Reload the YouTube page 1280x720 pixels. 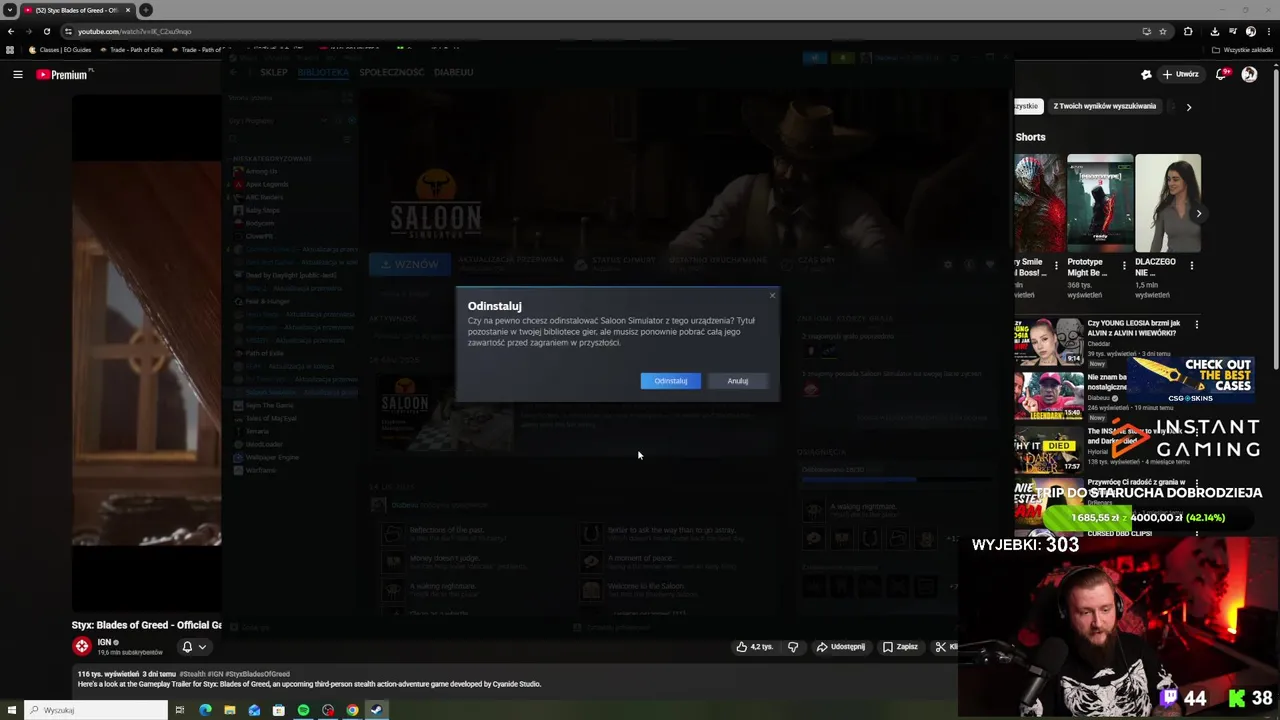pos(46,31)
